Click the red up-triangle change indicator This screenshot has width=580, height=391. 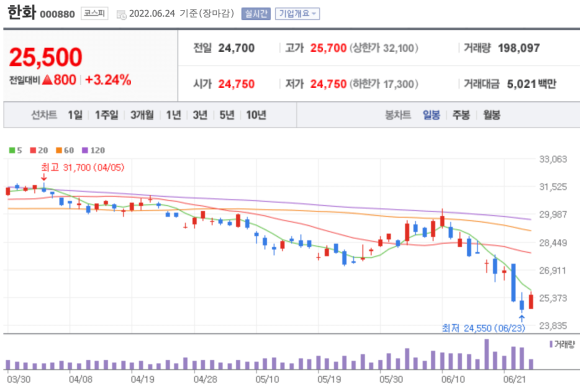point(47,80)
